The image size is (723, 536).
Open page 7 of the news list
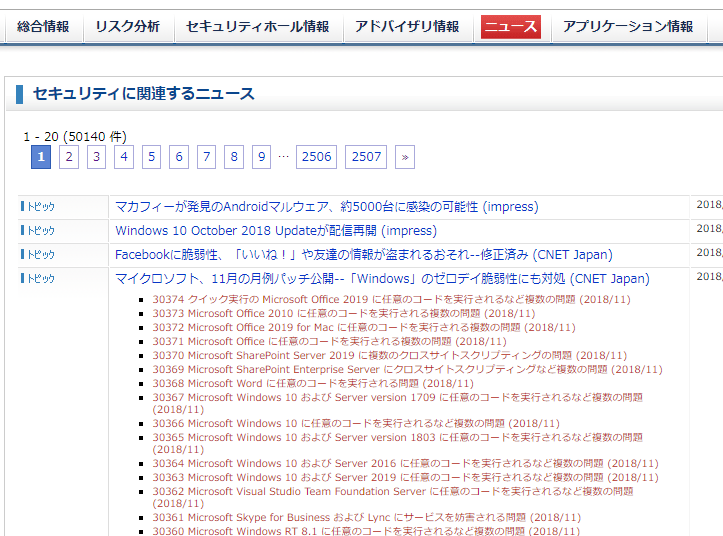(207, 157)
